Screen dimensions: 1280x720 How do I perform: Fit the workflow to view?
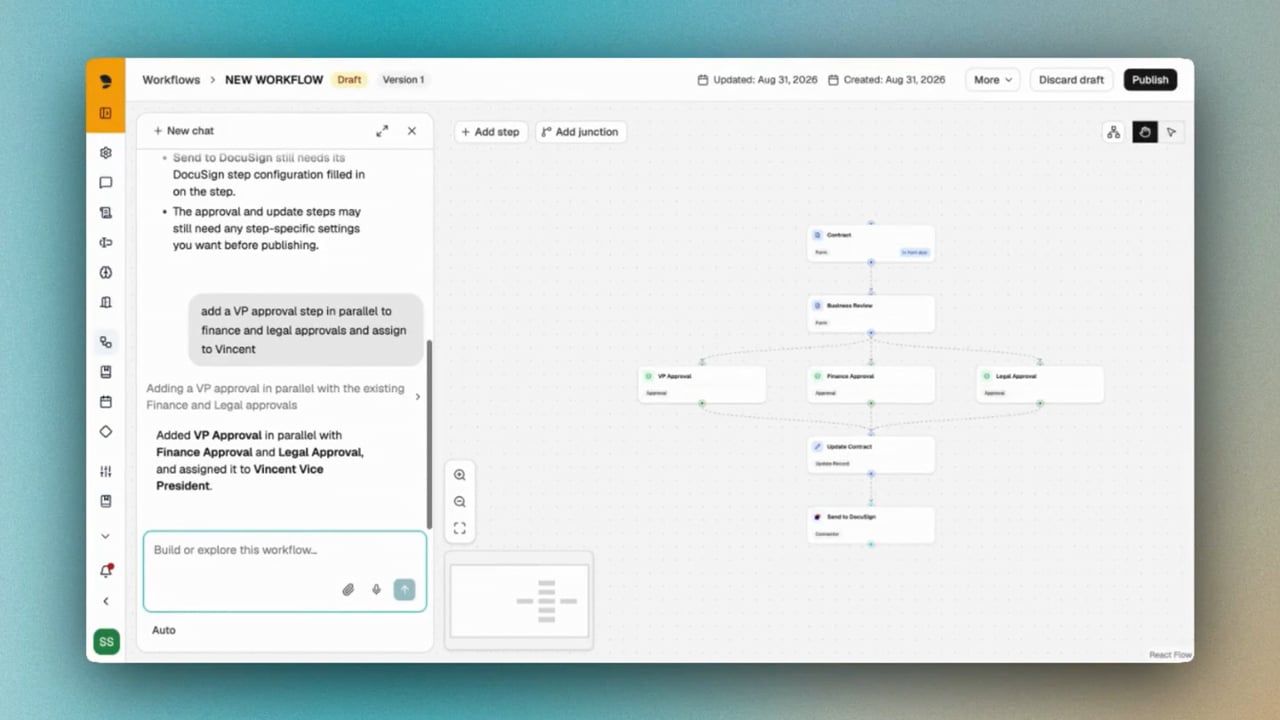tap(460, 528)
